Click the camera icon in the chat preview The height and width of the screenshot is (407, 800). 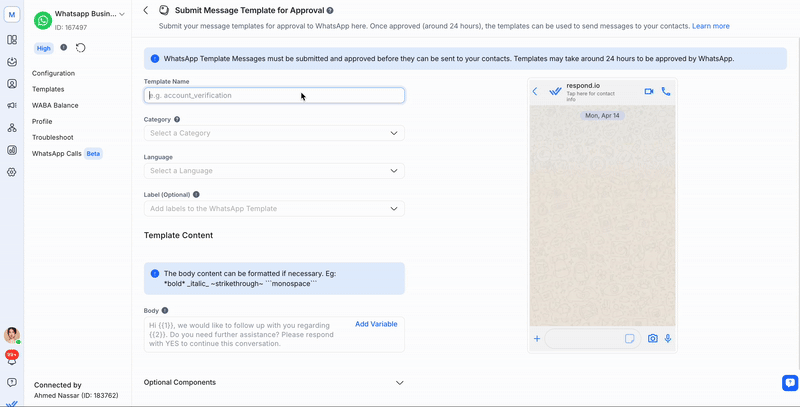click(x=653, y=339)
